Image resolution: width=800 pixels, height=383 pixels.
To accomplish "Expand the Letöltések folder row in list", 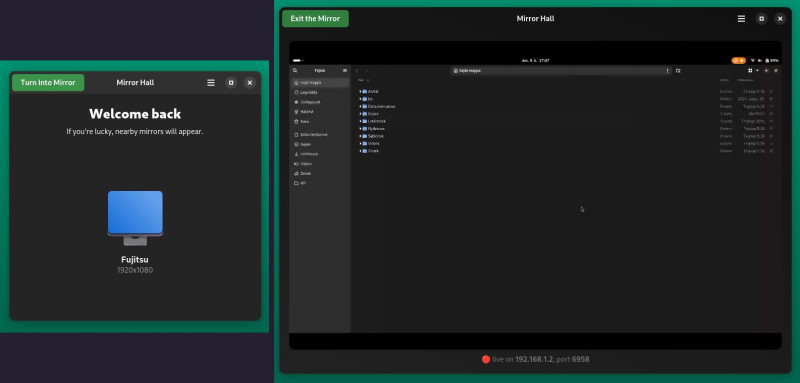I will pyautogui.click(x=360, y=121).
